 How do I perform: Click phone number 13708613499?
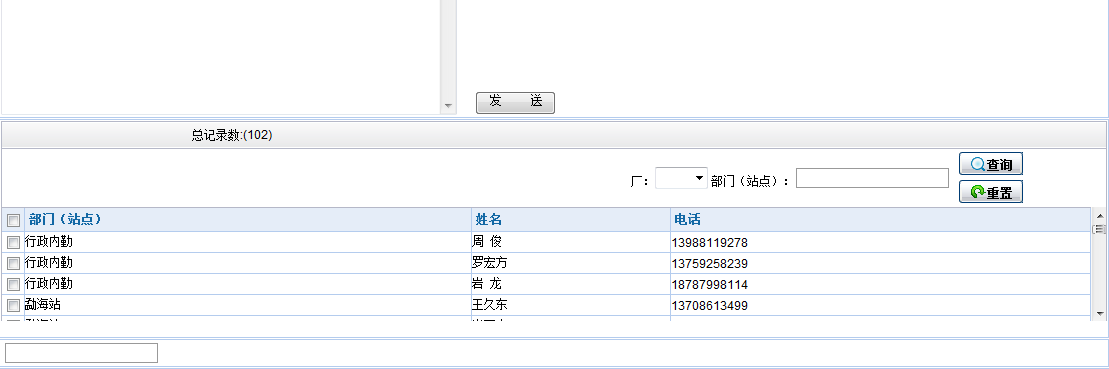pyautogui.click(x=709, y=306)
